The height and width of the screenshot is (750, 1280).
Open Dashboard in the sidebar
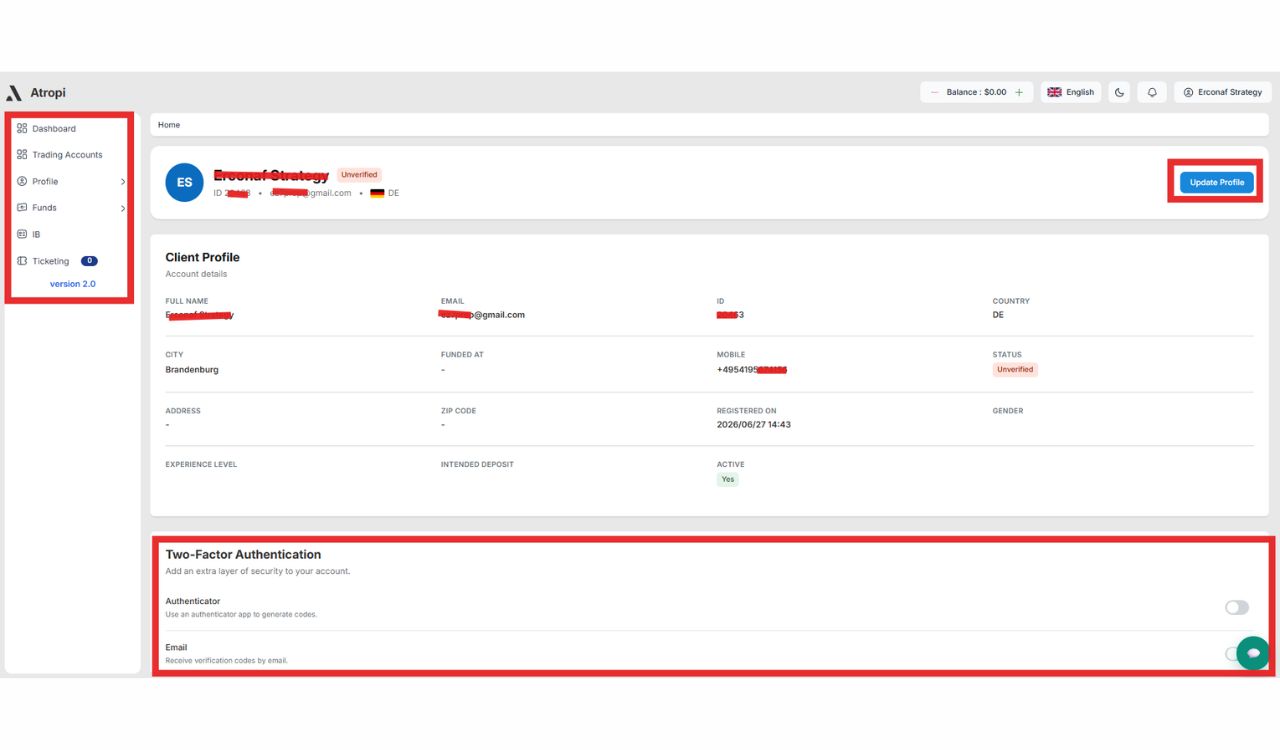click(54, 128)
